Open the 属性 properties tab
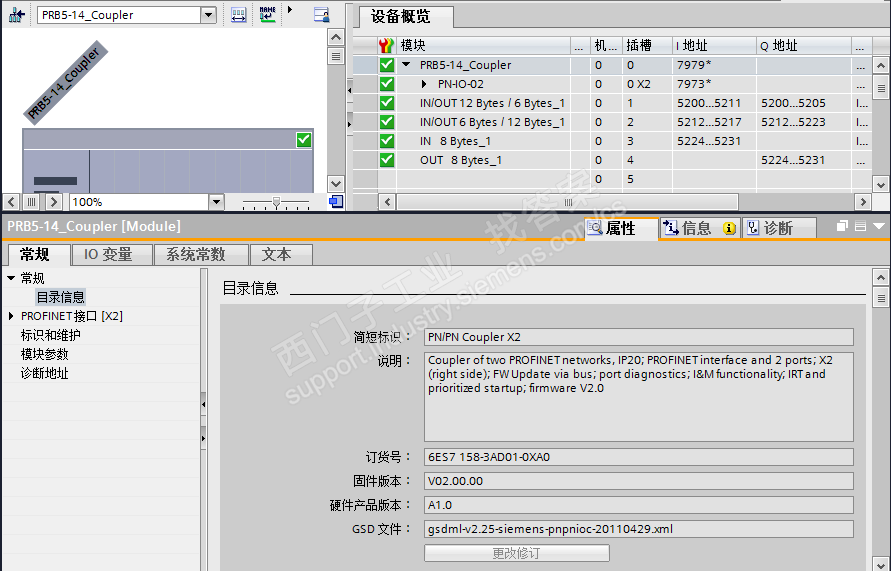 tap(621, 228)
